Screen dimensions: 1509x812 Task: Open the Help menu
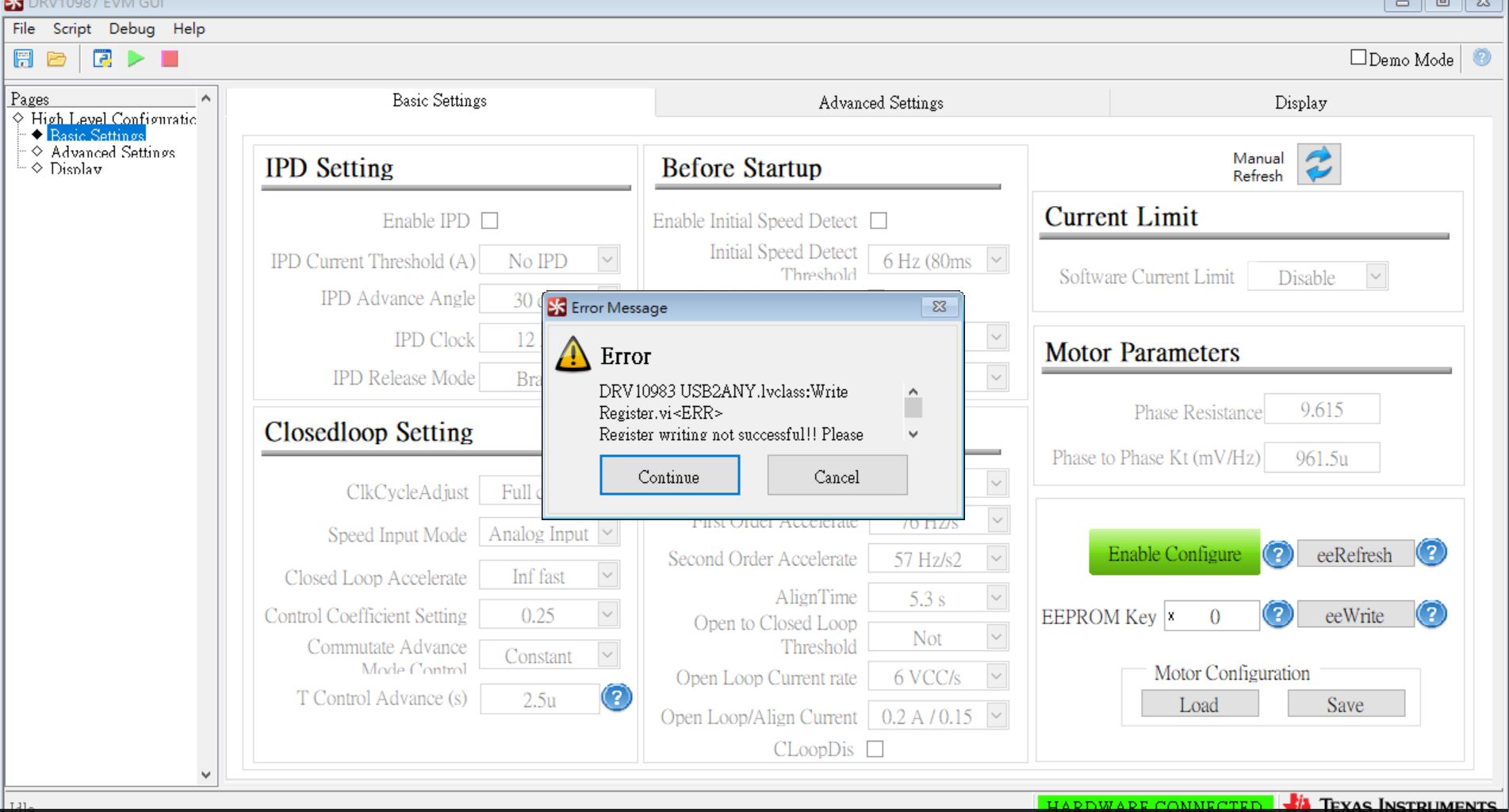point(189,29)
